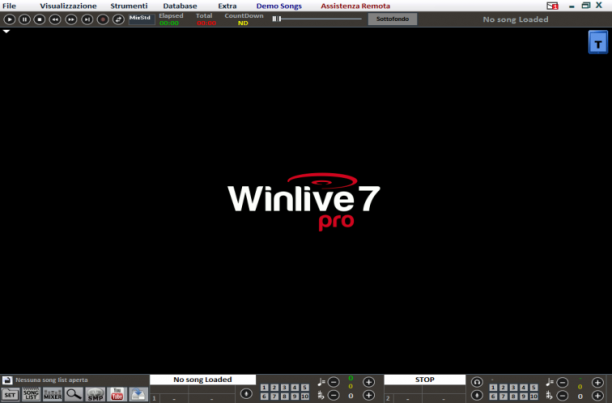
Task: Open the Demo Songs menu
Action: point(279,6)
